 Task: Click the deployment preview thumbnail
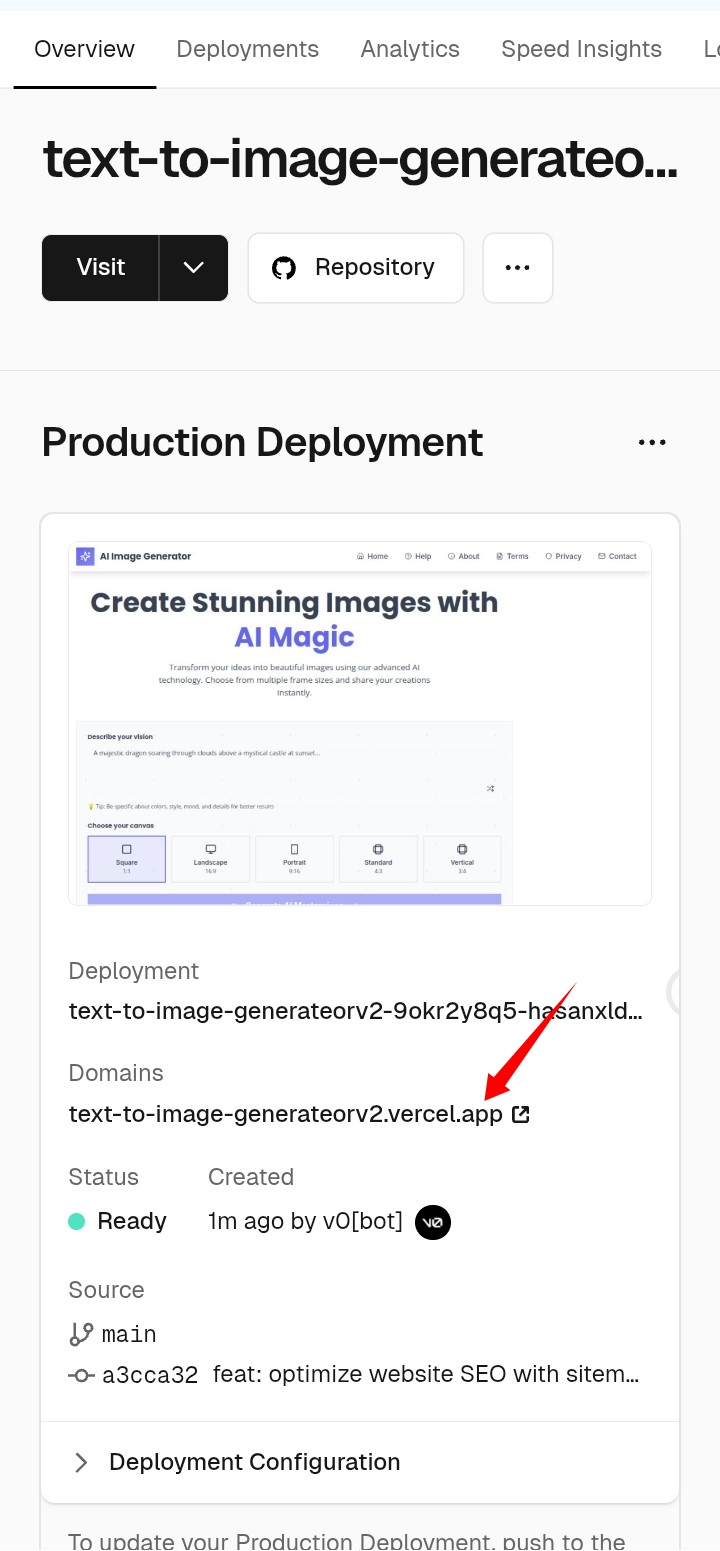click(360, 723)
